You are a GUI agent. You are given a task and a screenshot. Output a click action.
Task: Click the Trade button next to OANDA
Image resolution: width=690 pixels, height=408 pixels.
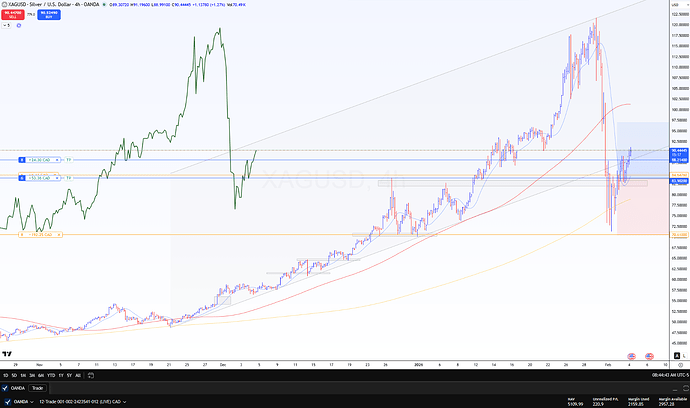tap(37, 388)
